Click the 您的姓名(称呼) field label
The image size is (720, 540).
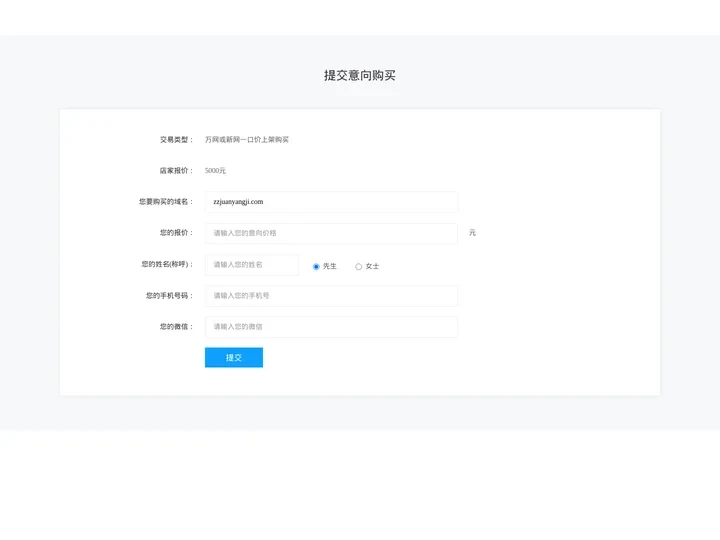(167, 264)
